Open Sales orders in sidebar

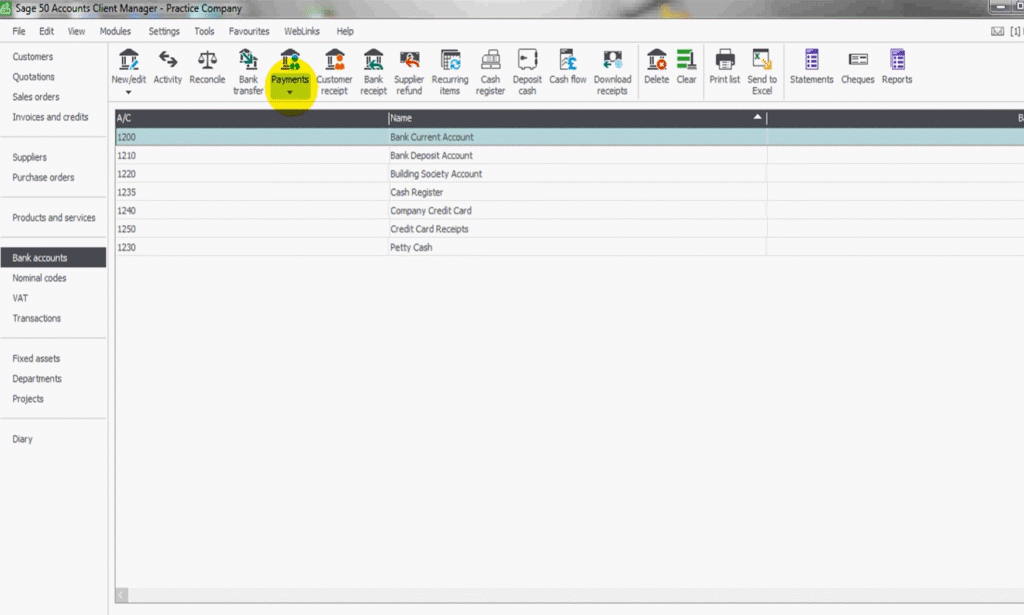point(36,97)
